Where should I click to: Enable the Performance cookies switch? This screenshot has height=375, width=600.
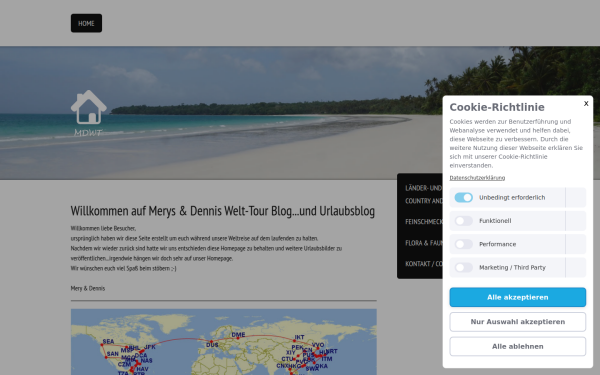463,244
